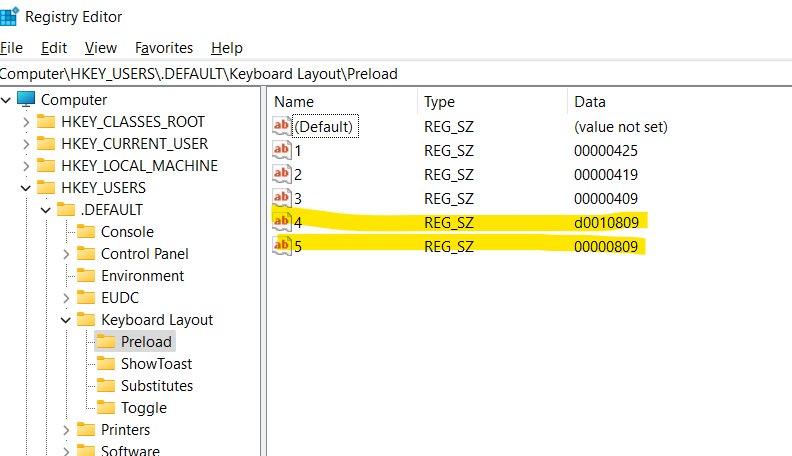Viewport: 792px width, 456px height.
Task: Select the Preload folder icon
Action: pyautogui.click(x=106, y=342)
